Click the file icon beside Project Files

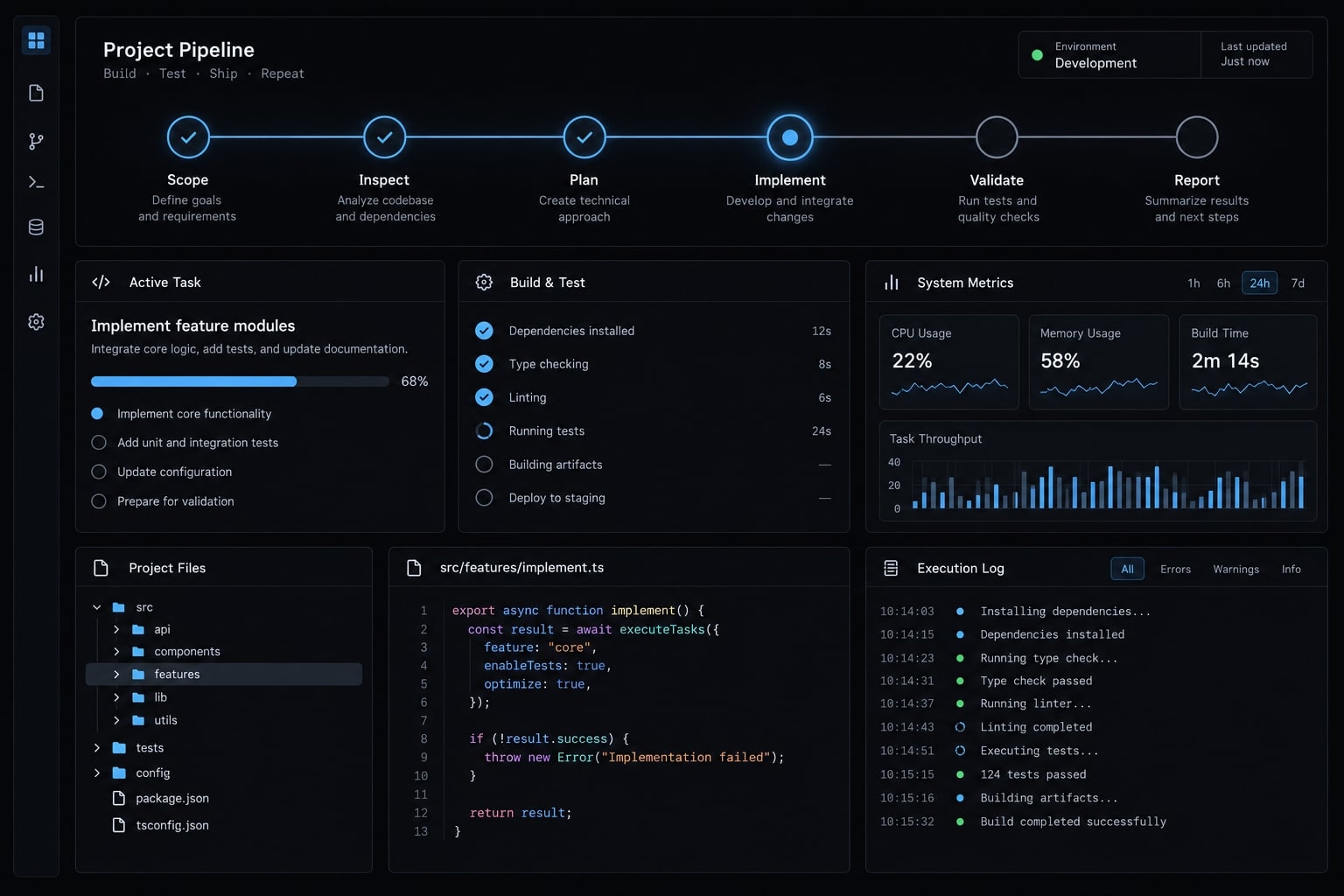click(101, 568)
